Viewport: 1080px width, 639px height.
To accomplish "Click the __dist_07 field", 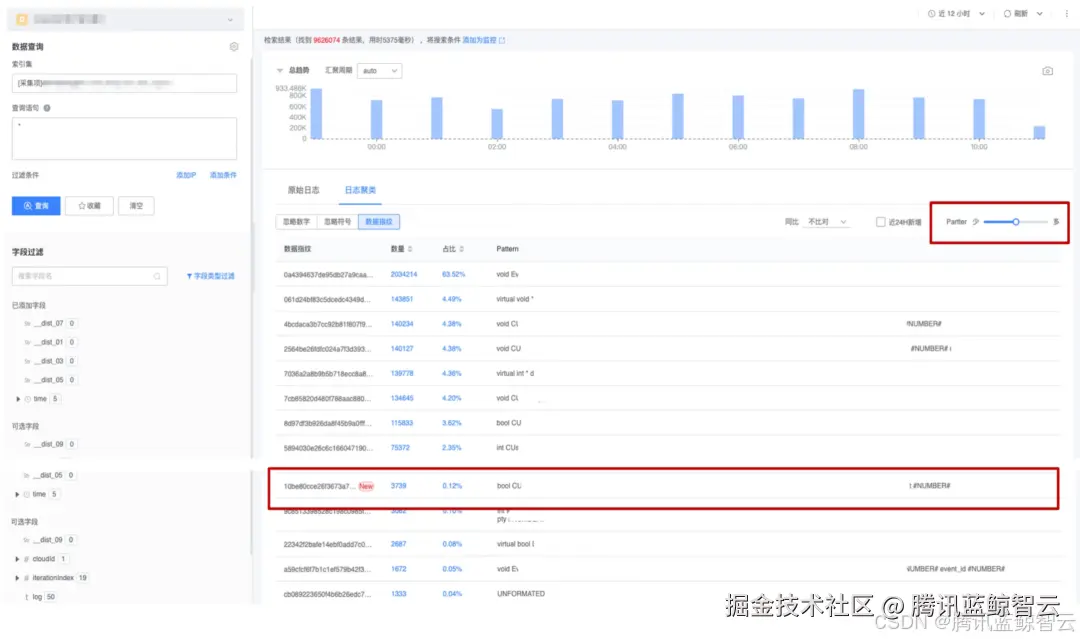I will 49,324.
